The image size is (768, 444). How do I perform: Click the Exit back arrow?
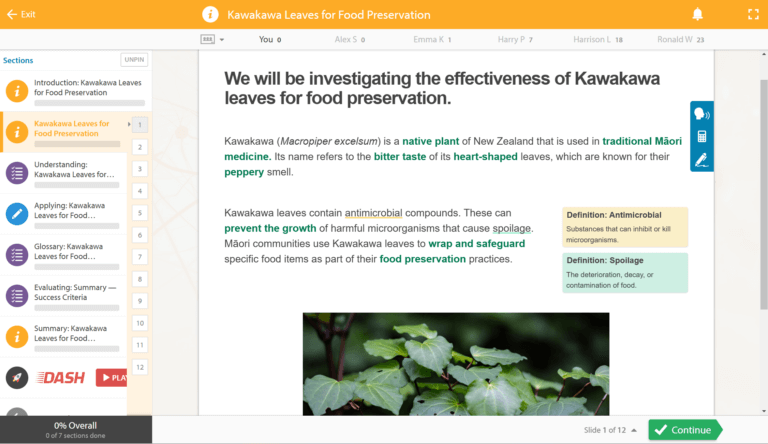(12, 14)
